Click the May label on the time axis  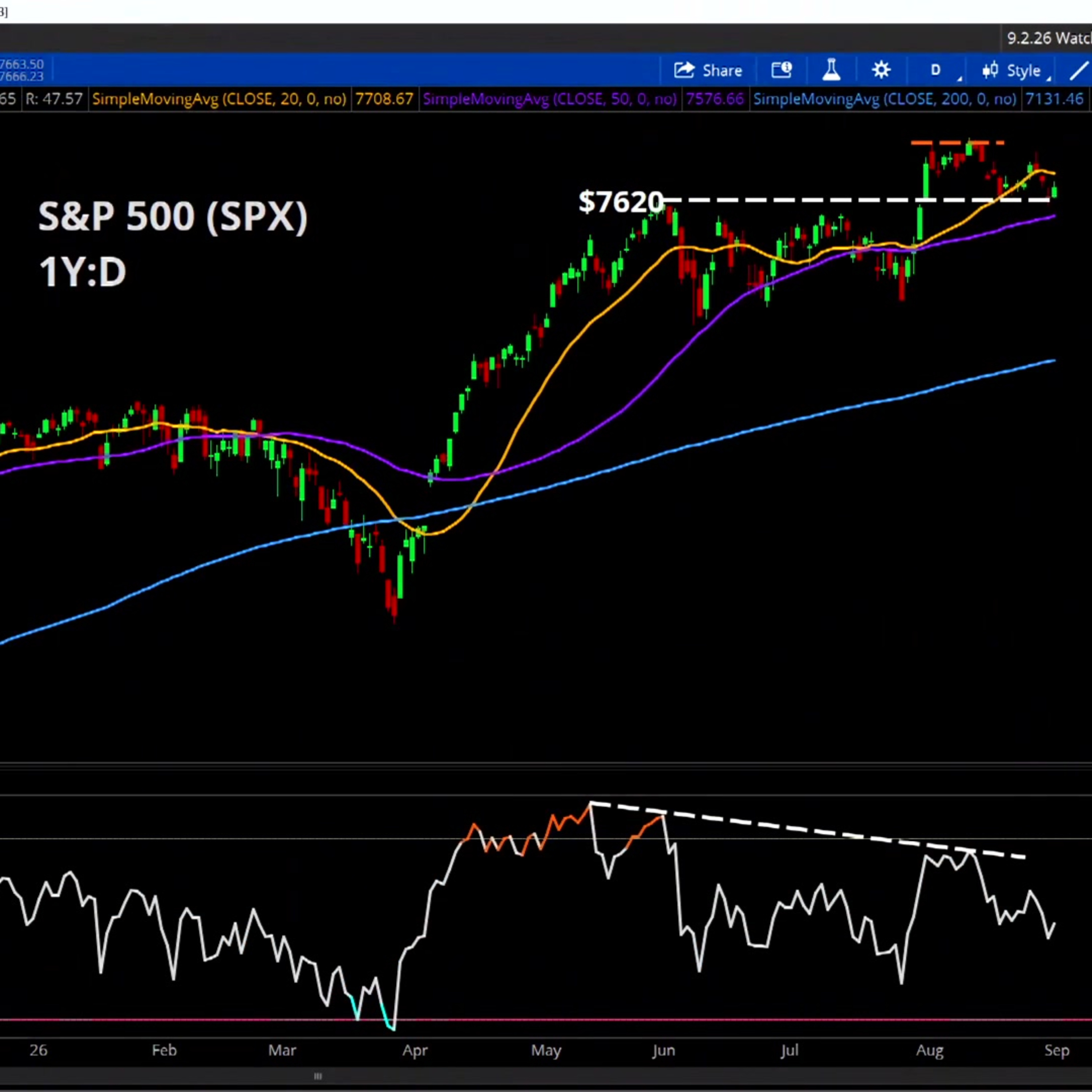point(546,1050)
